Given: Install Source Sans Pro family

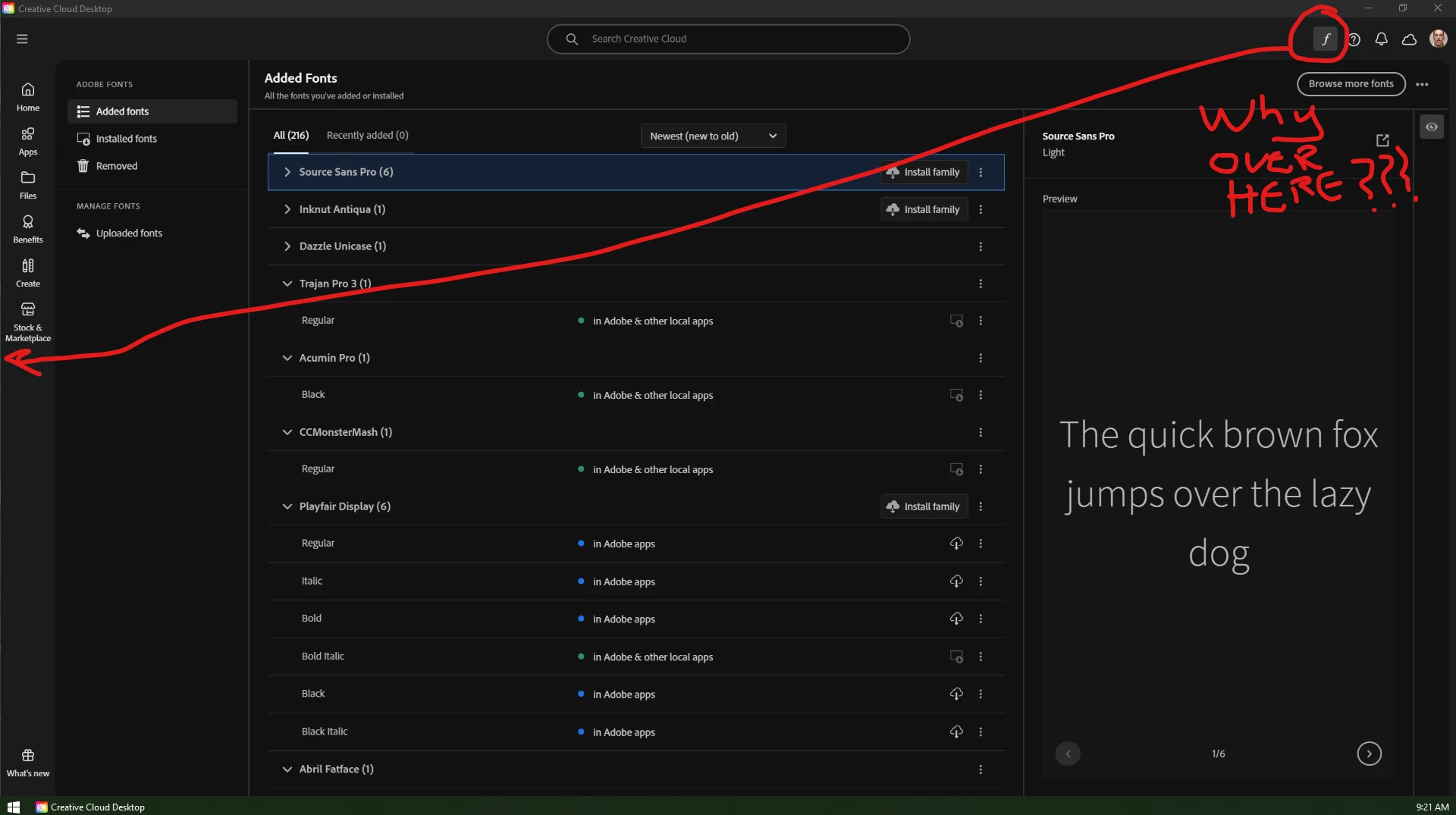Looking at the screenshot, I should point(924,172).
